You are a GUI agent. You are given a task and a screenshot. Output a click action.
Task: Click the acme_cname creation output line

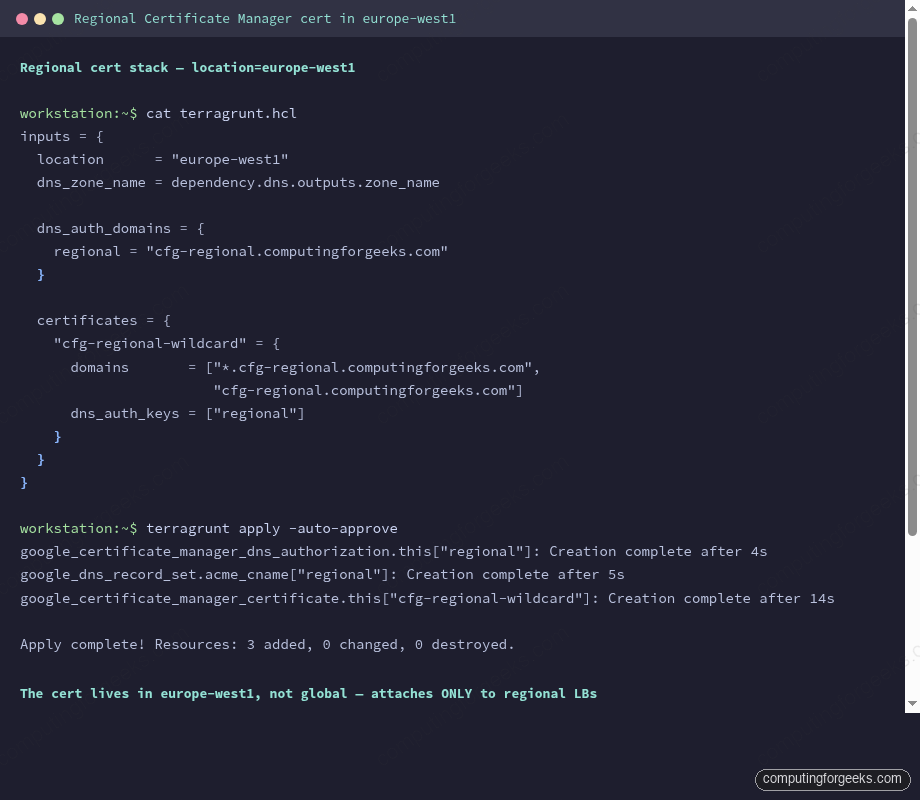coord(322,574)
